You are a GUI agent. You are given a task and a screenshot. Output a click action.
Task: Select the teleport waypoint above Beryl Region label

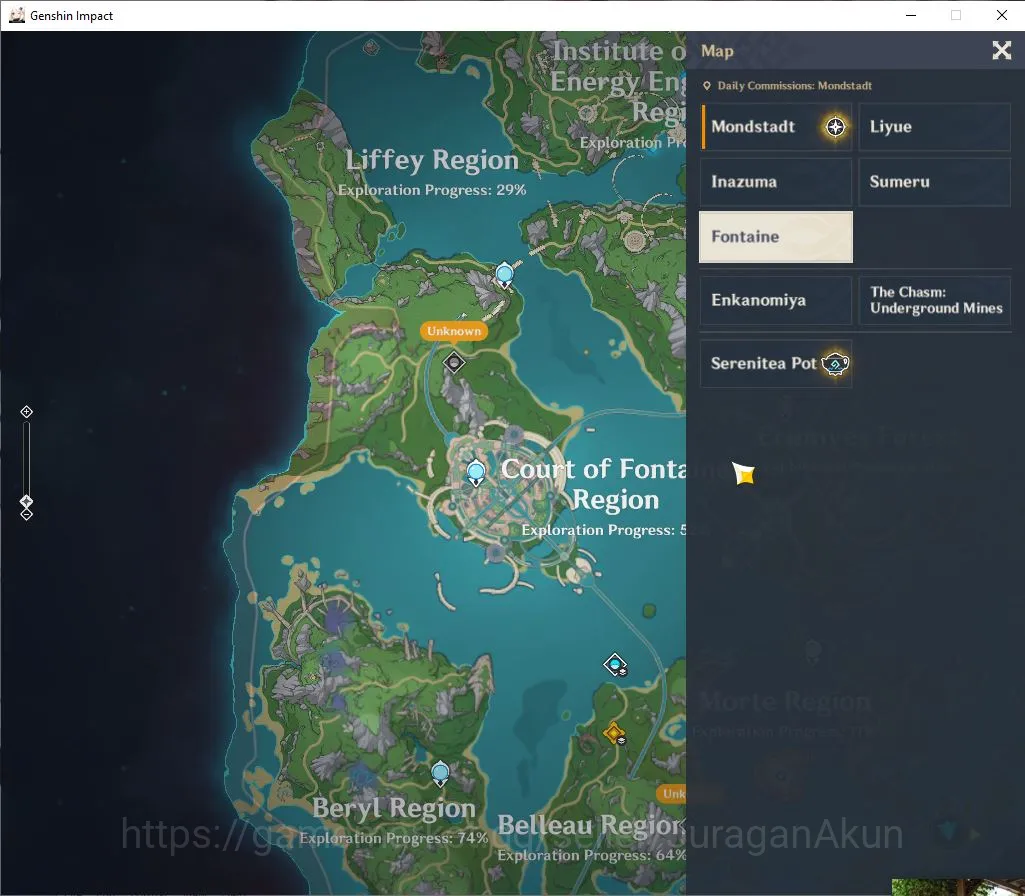pos(441,774)
